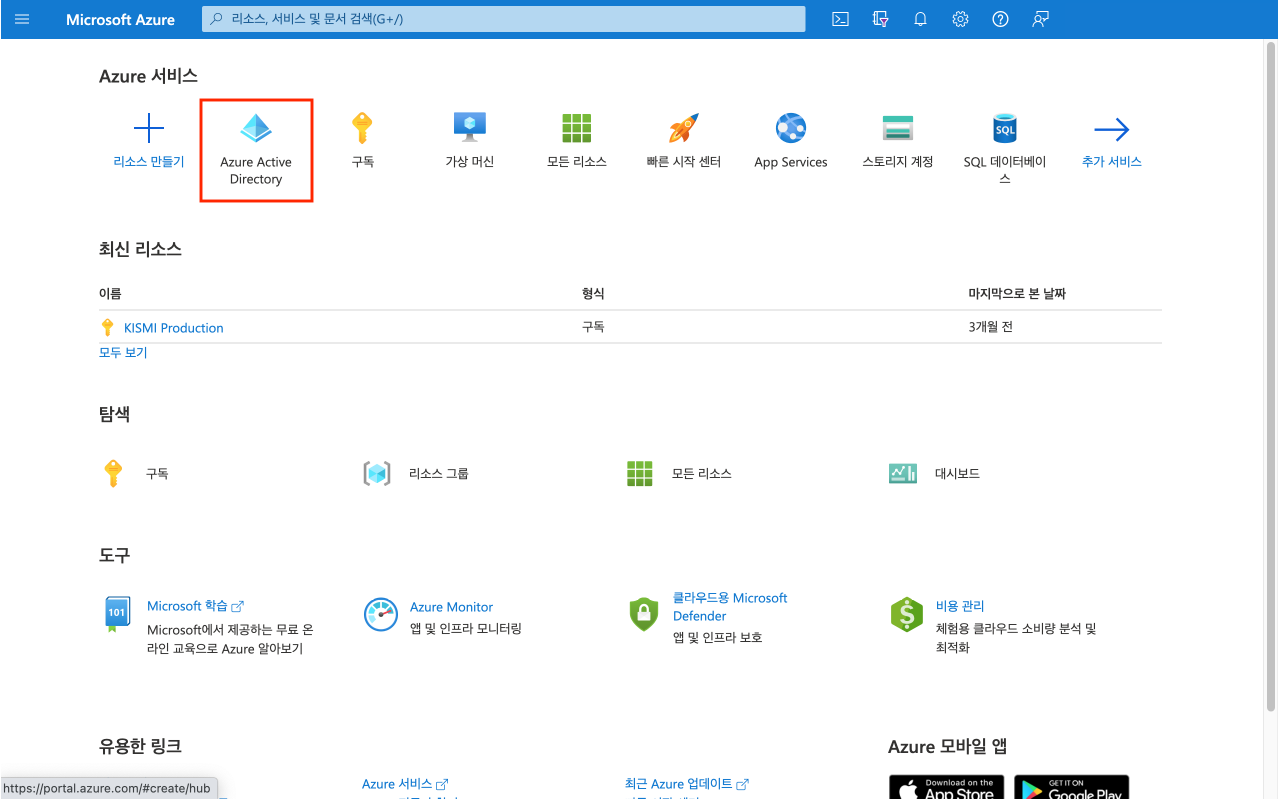Viewport: 1278px width, 800px height.
Task: Click the 리소스 만들기 plus icon
Action: [149, 129]
